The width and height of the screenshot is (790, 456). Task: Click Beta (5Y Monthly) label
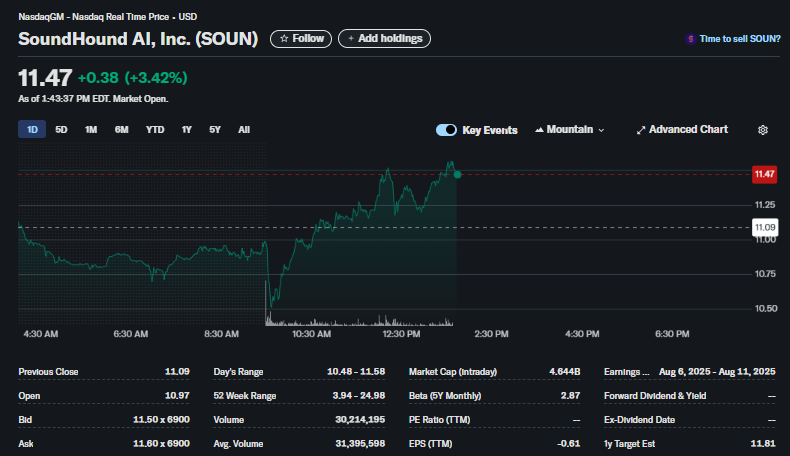(x=445, y=396)
